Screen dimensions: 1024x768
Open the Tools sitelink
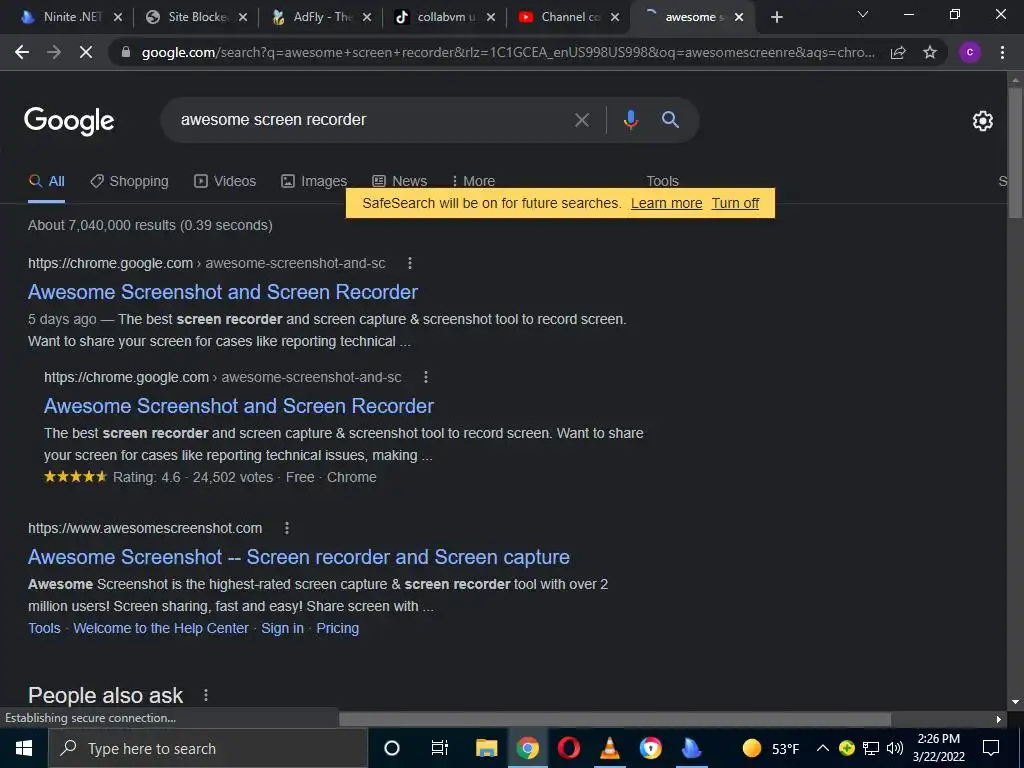coord(44,628)
